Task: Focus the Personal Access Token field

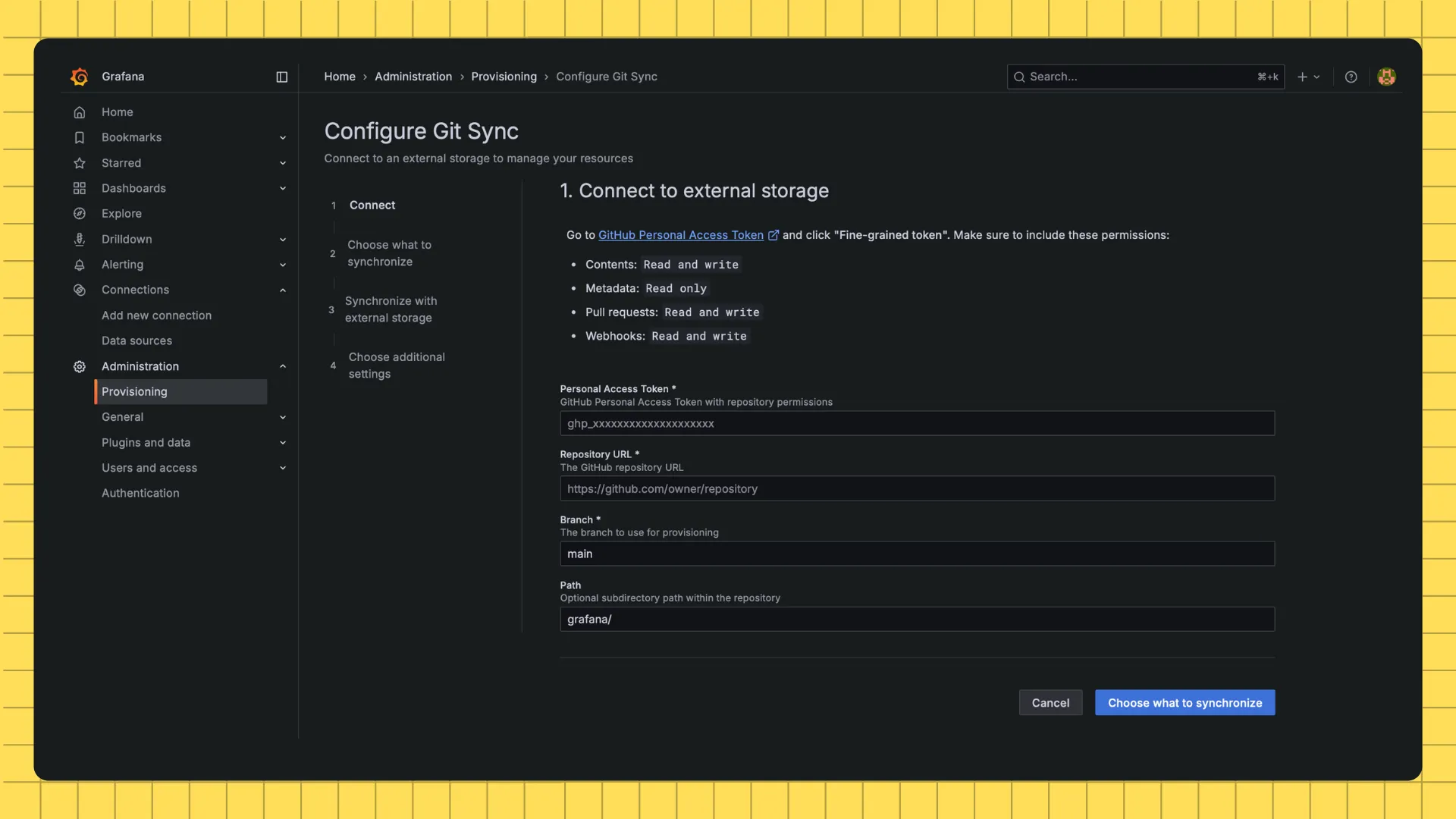Action: (x=917, y=423)
